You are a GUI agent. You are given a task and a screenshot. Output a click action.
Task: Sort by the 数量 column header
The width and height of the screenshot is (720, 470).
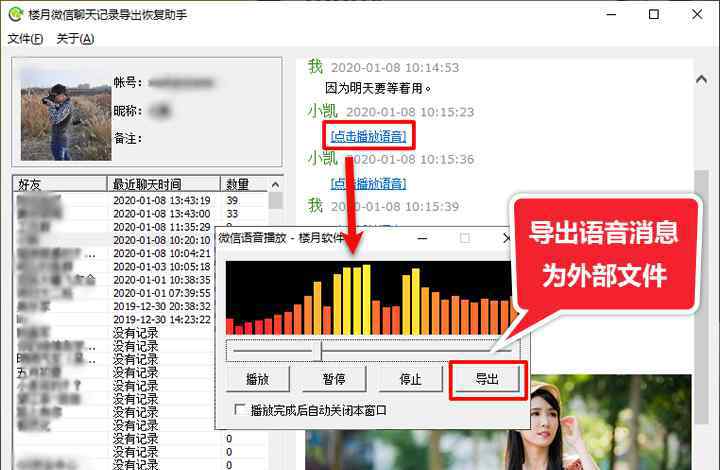pyautogui.click(x=243, y=184)
